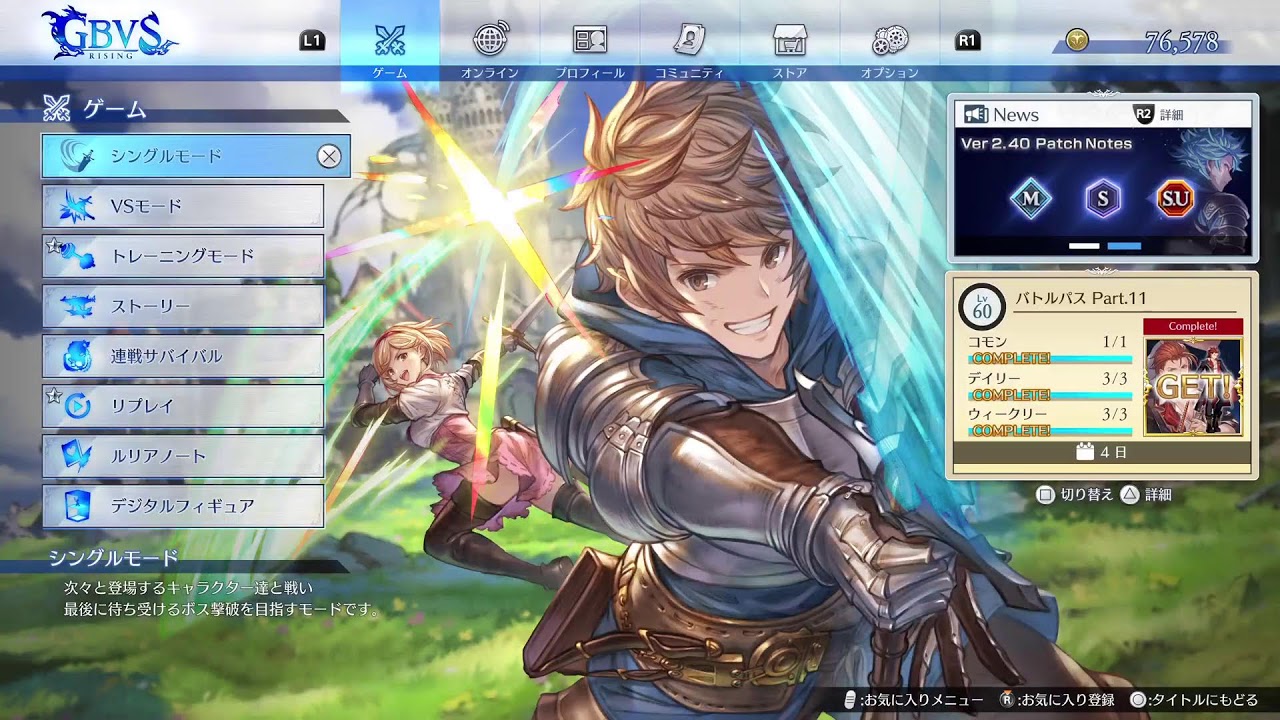Click the L1 shoulder button icon
The width and height of the screenshot is (1280, 720).
click(x=312, y=40)
